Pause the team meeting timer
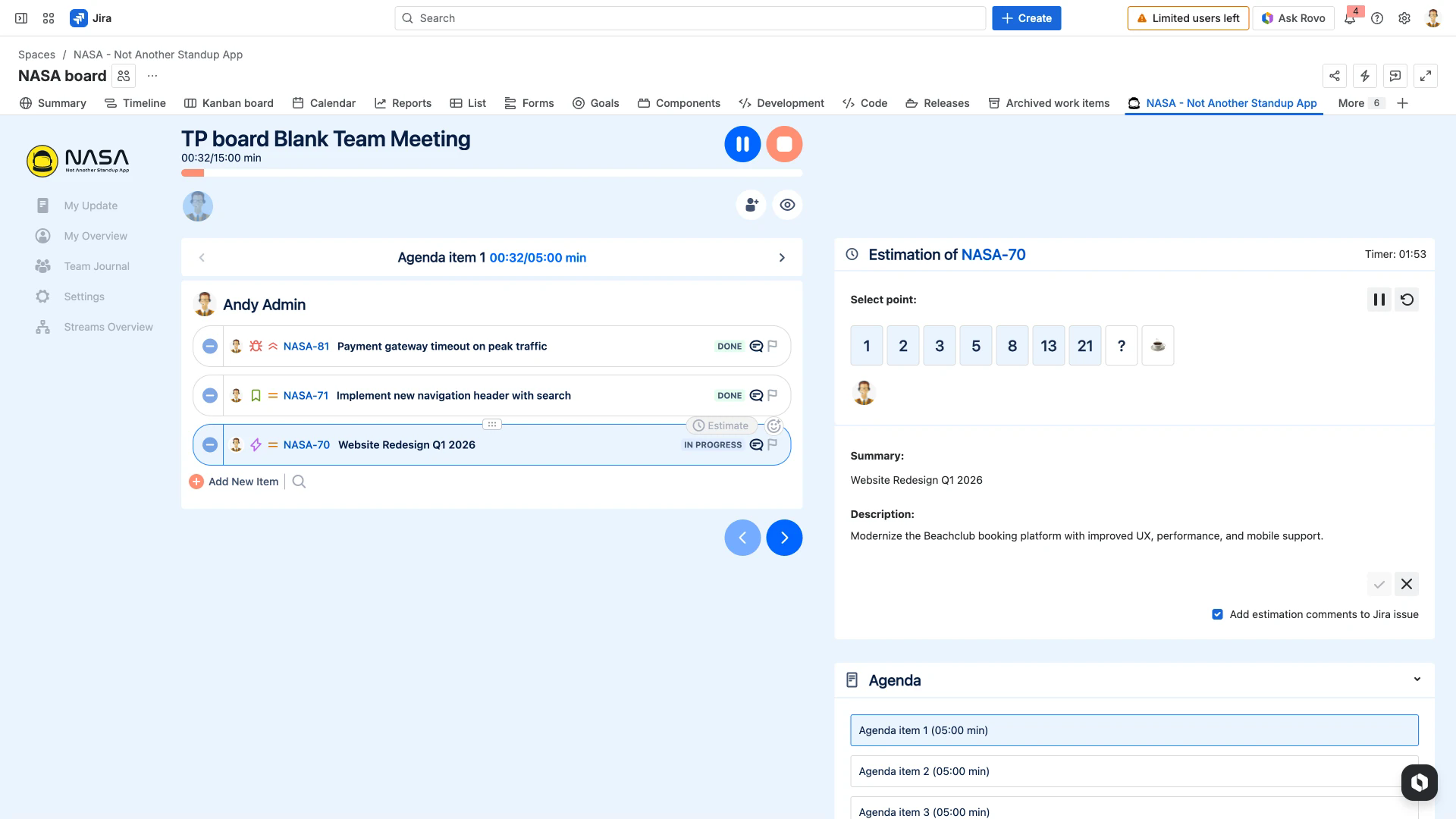The height and width of the screenshot is (819, 1456). (x=742, y=144)
